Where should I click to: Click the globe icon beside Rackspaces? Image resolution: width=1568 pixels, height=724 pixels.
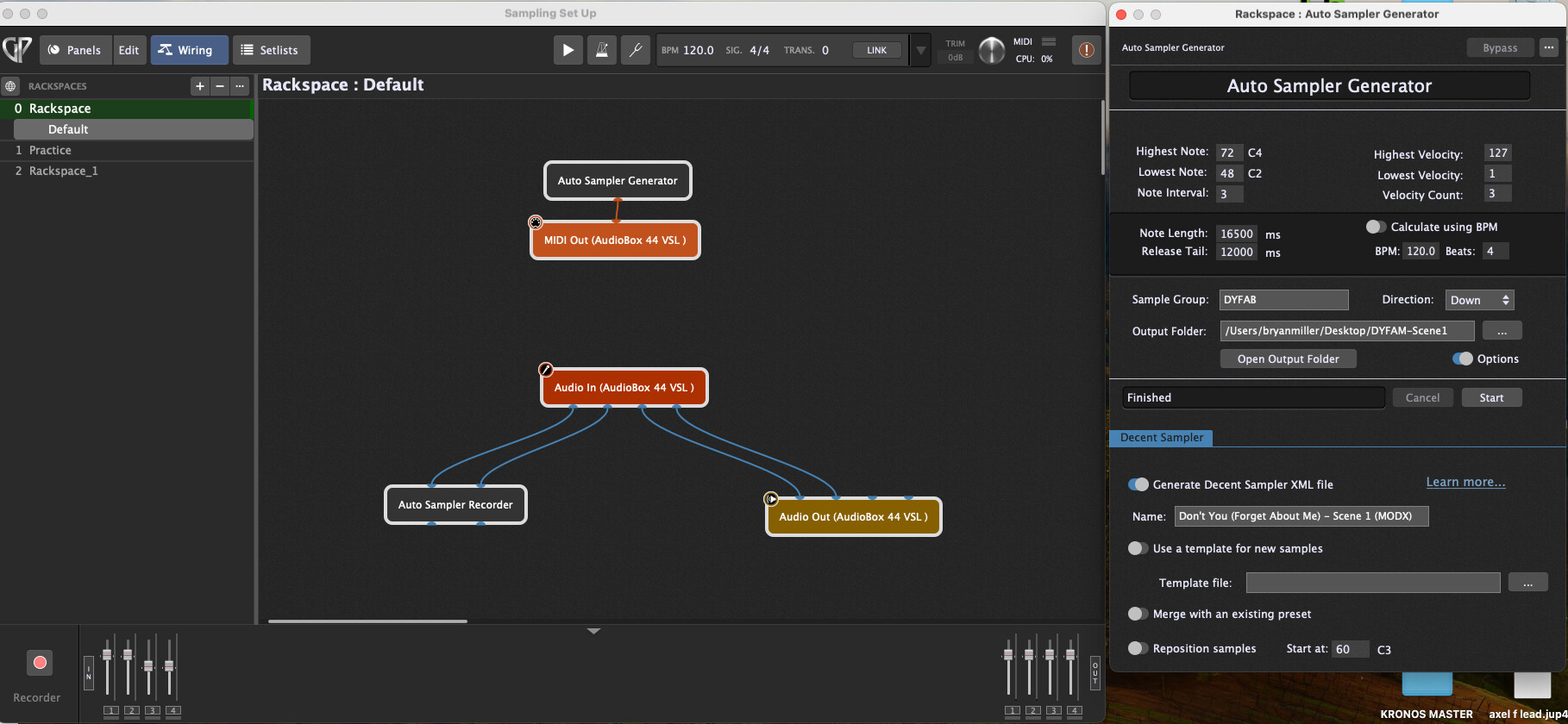coord(10,86)
